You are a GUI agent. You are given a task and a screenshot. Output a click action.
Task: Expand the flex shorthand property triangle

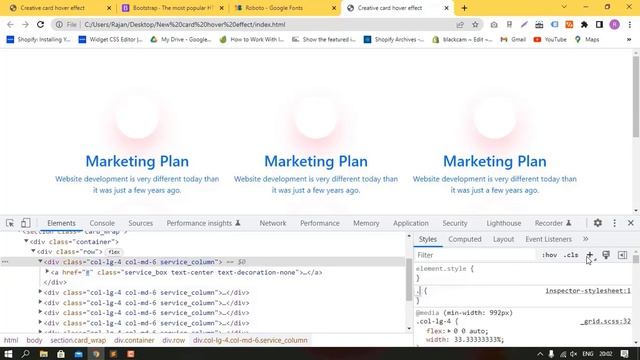(x=449, y=331)
